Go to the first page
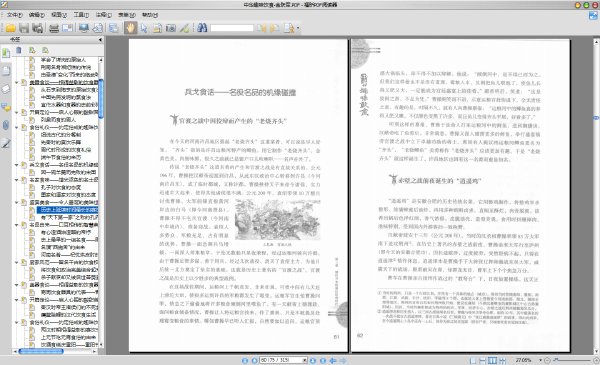Screen dimensions: 600x365 pos(245,360)
